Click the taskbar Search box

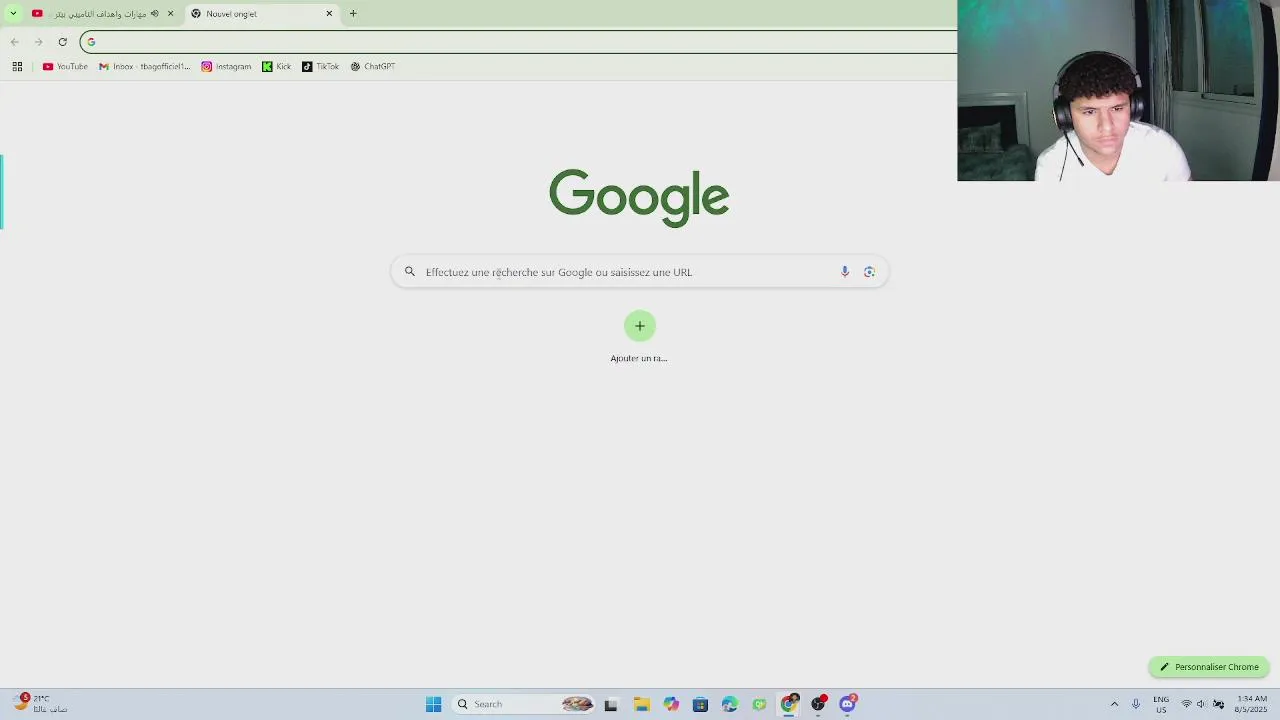pyautogui.click(x=523, y=705)
